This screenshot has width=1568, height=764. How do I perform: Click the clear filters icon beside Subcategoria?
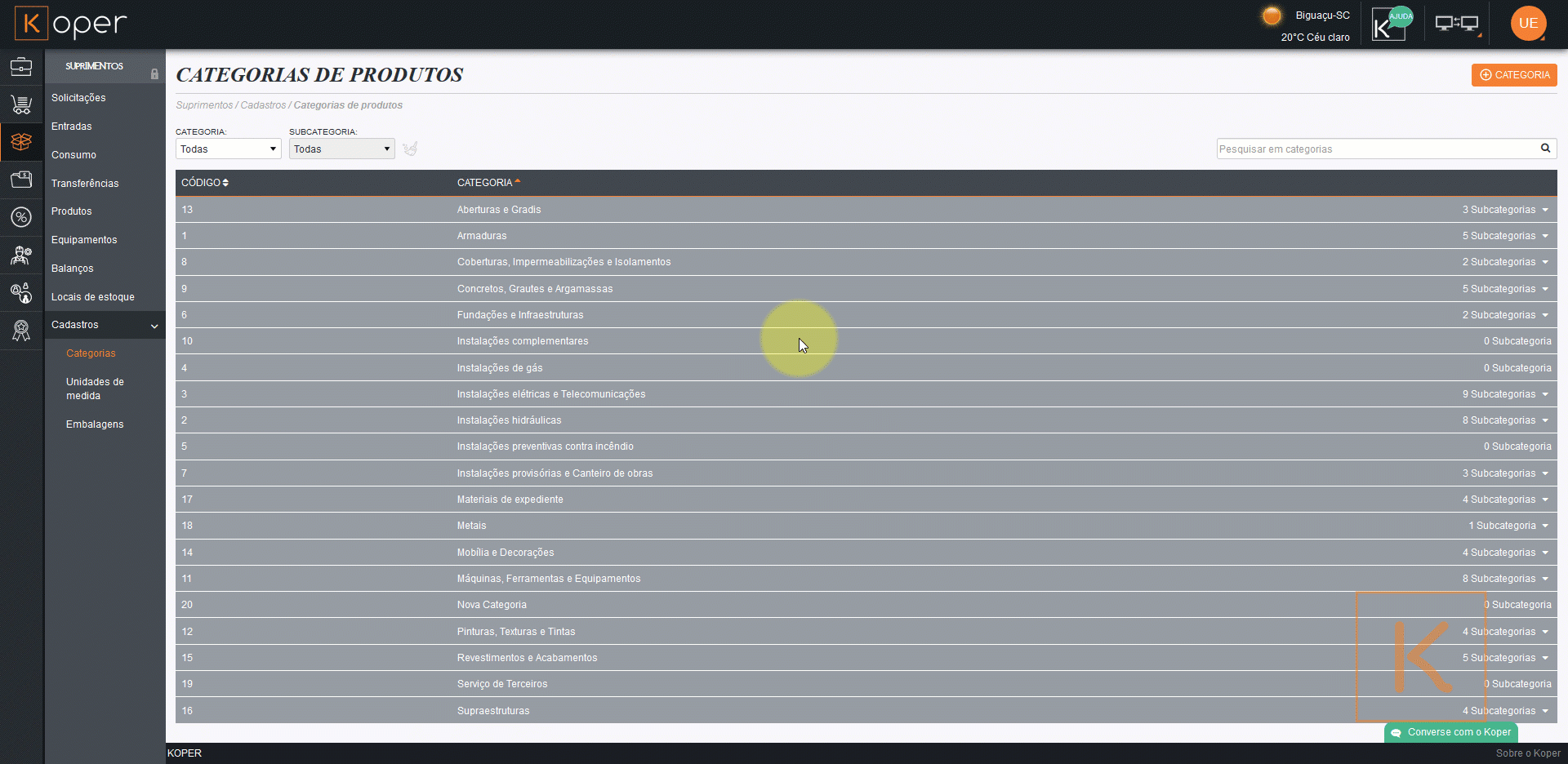(x=410, y=149)
